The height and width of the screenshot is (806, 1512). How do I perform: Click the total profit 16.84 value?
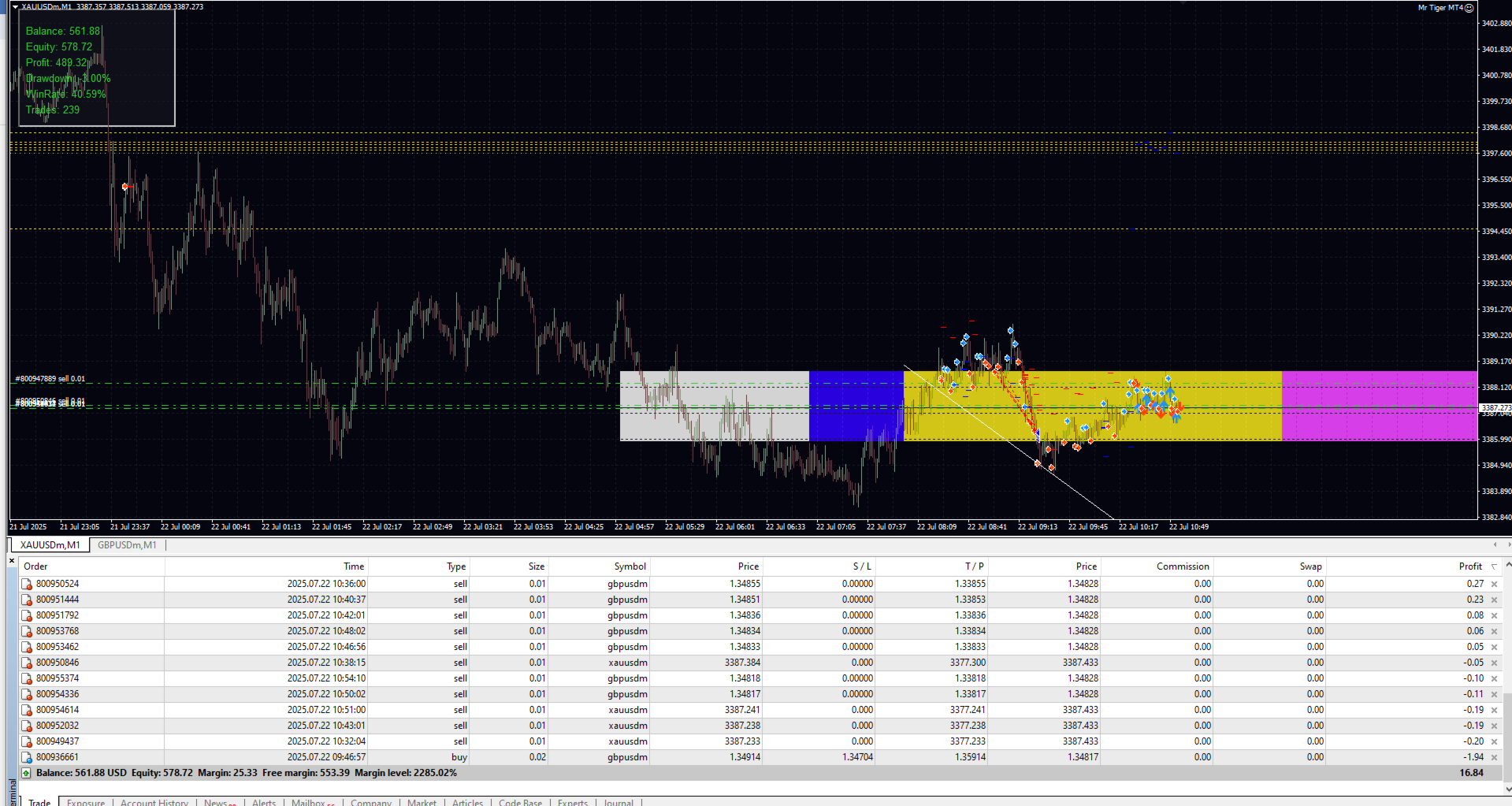pos(1471,773)
